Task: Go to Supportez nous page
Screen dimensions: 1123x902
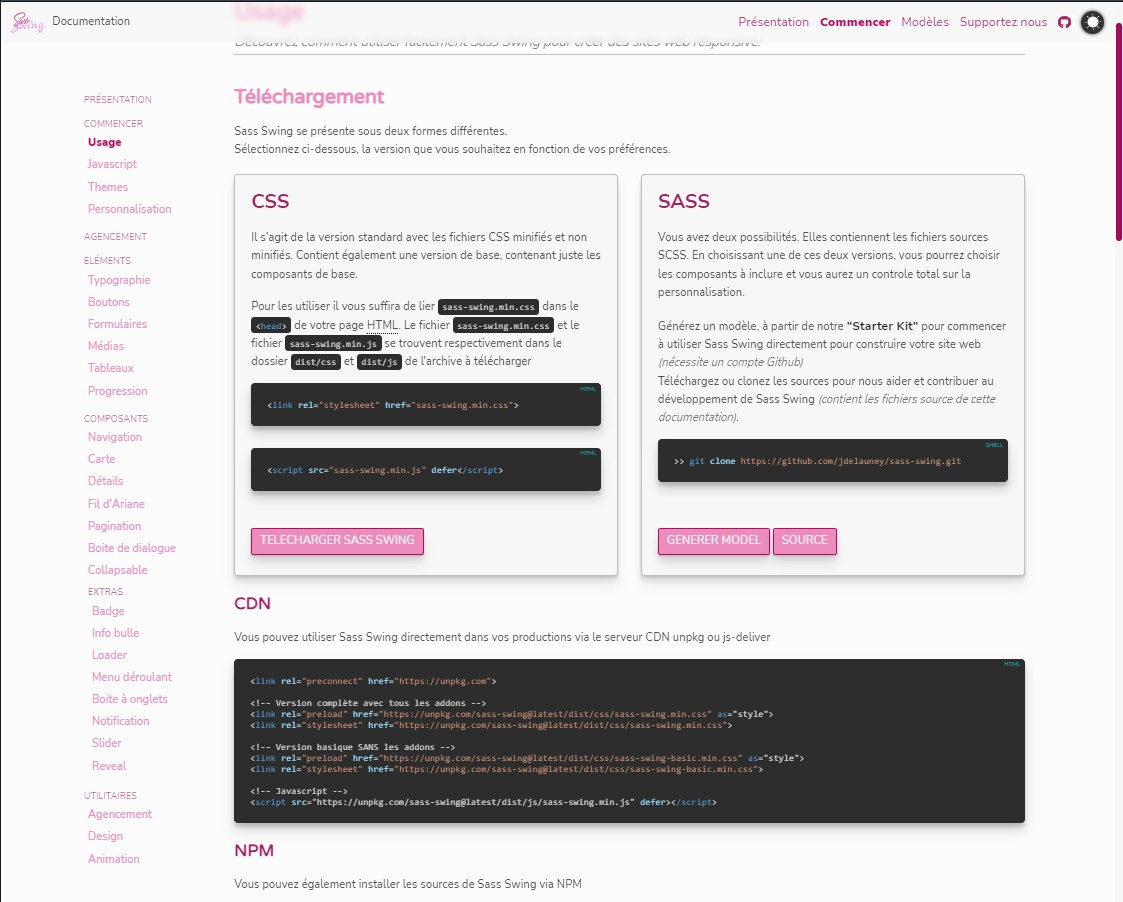Action: [1003, 22]
